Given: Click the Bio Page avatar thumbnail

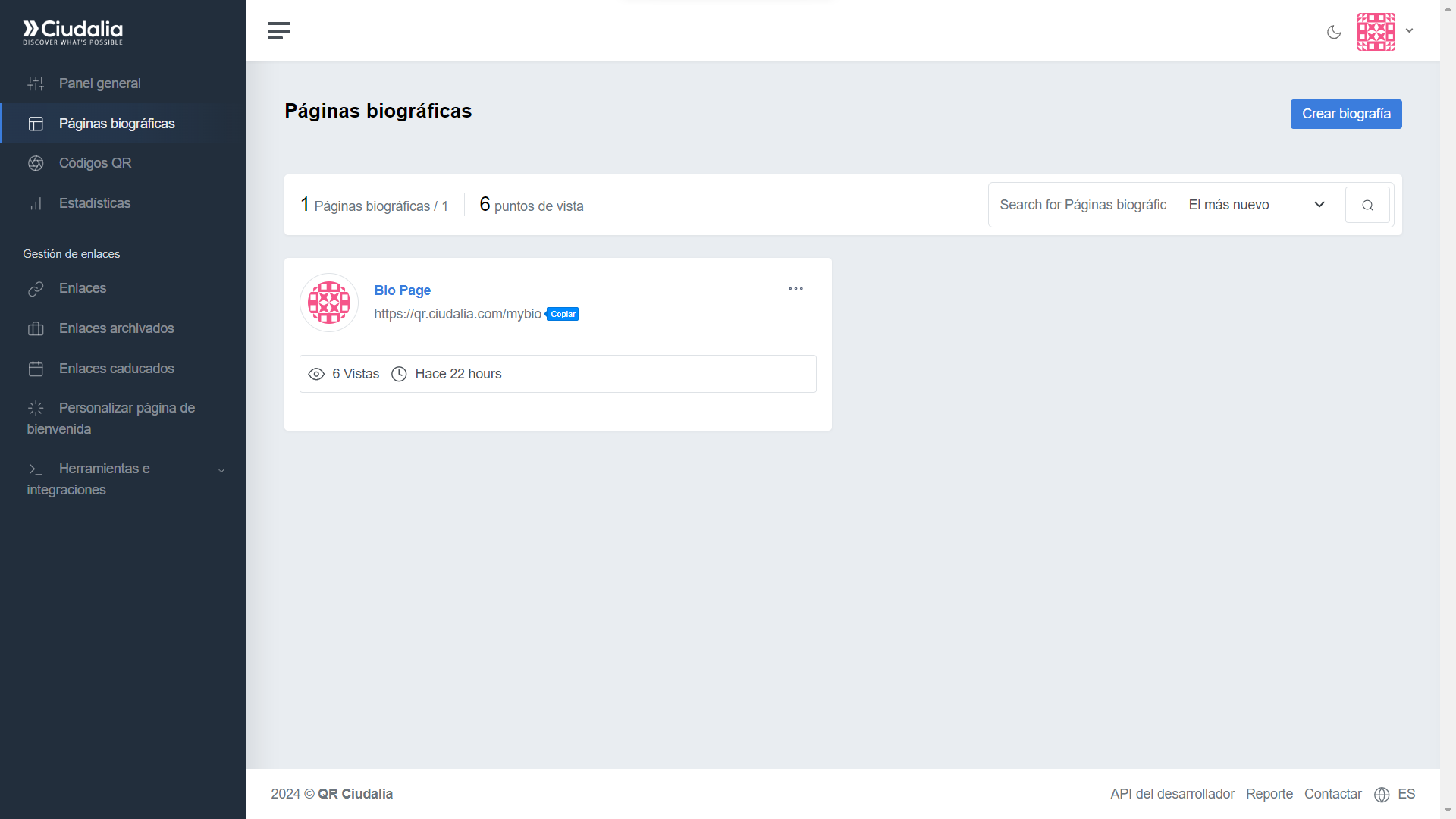Looking at the screenshot, I should tap(329, 303).
